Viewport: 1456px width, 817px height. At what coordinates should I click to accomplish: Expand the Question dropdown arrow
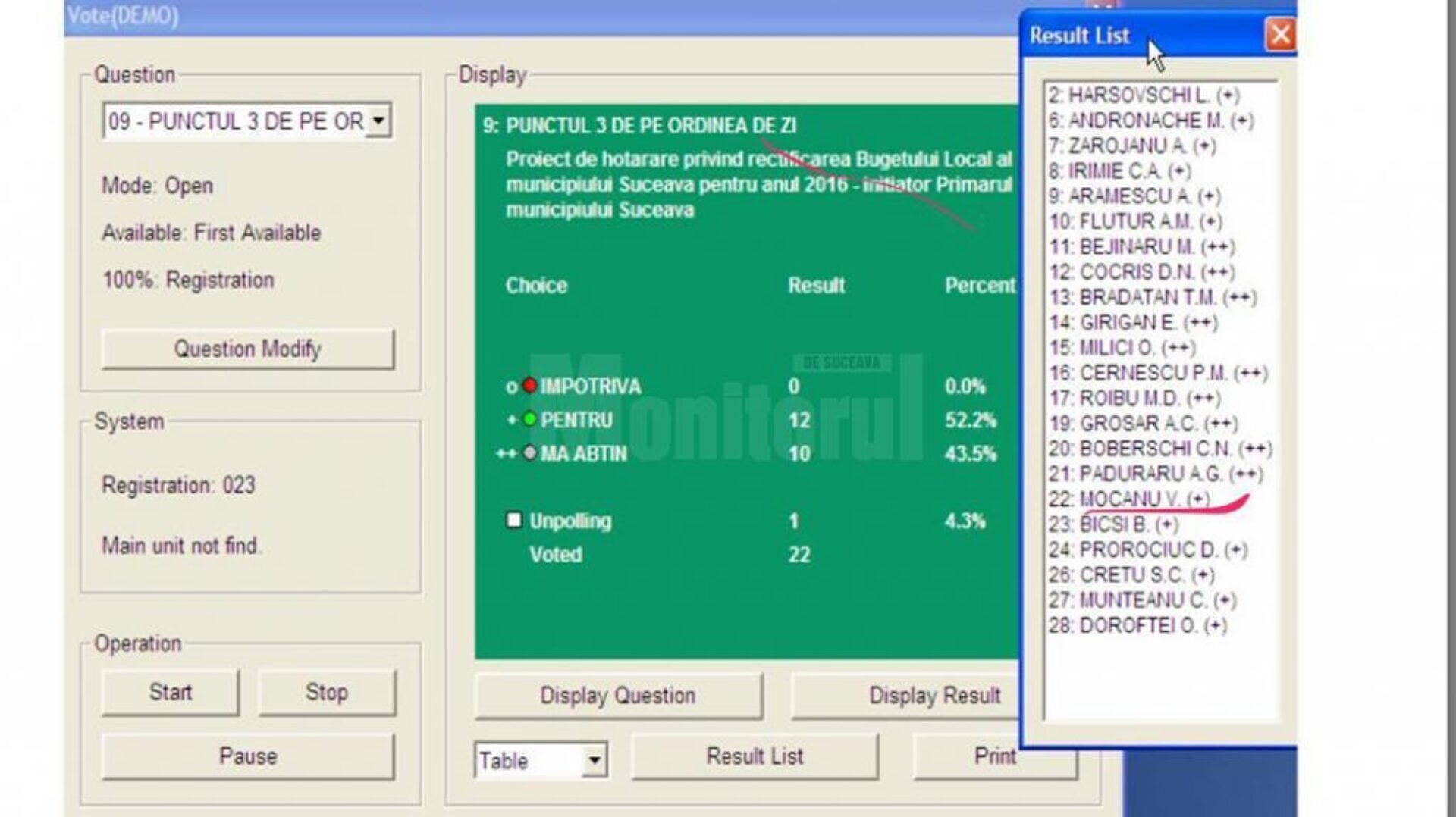378,121
